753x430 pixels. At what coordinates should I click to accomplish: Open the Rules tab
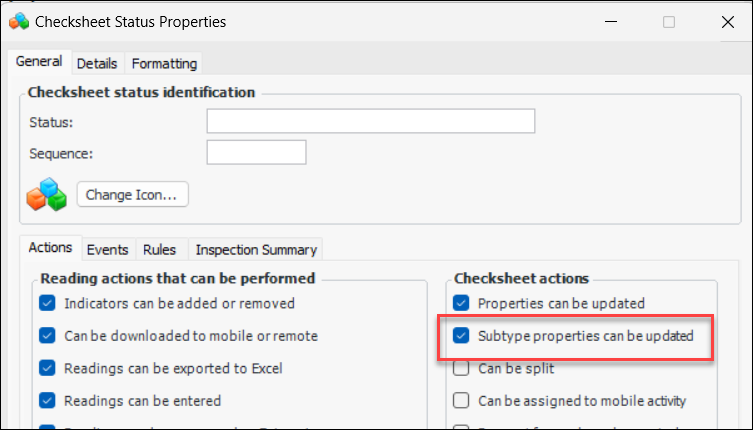click(x=159, y=249)
